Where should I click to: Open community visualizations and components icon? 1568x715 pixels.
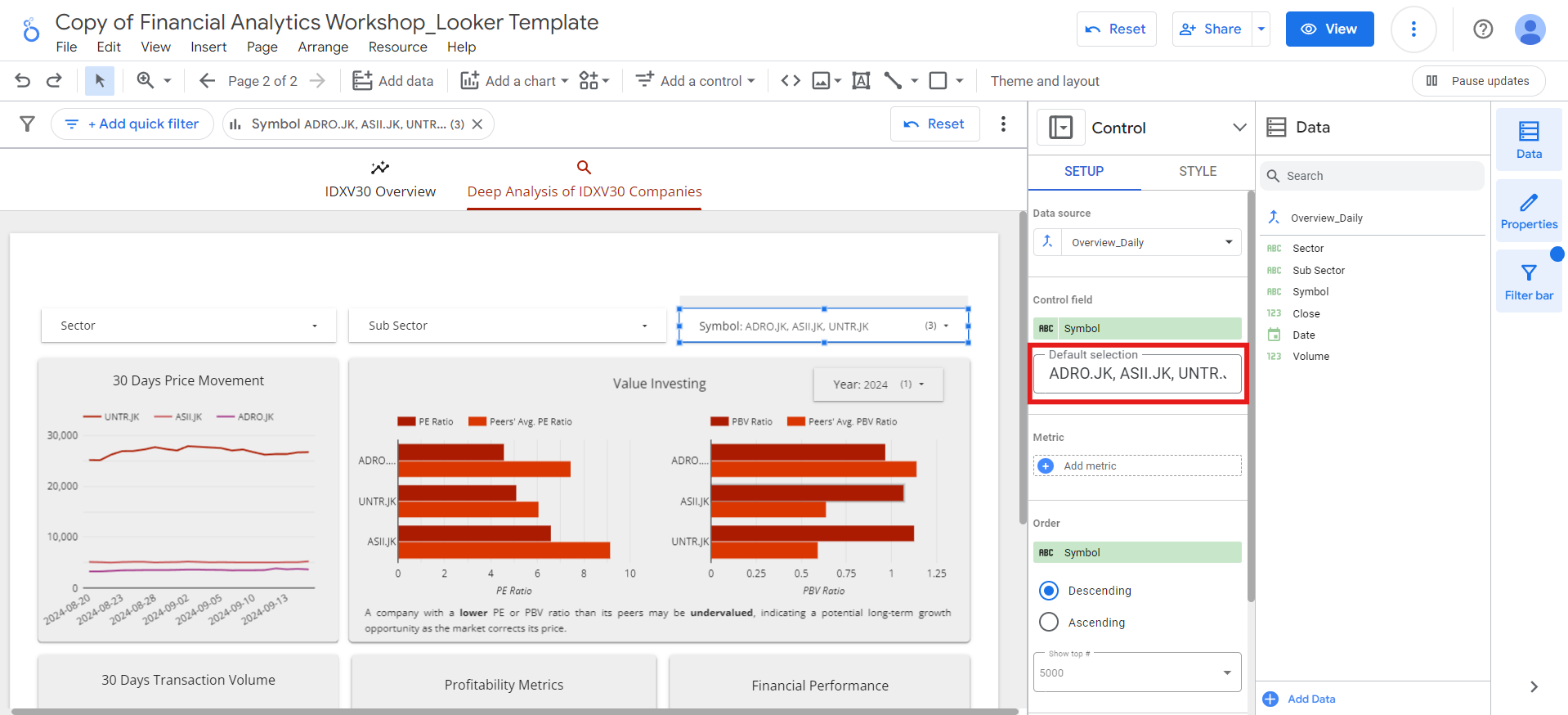point(594,80)
